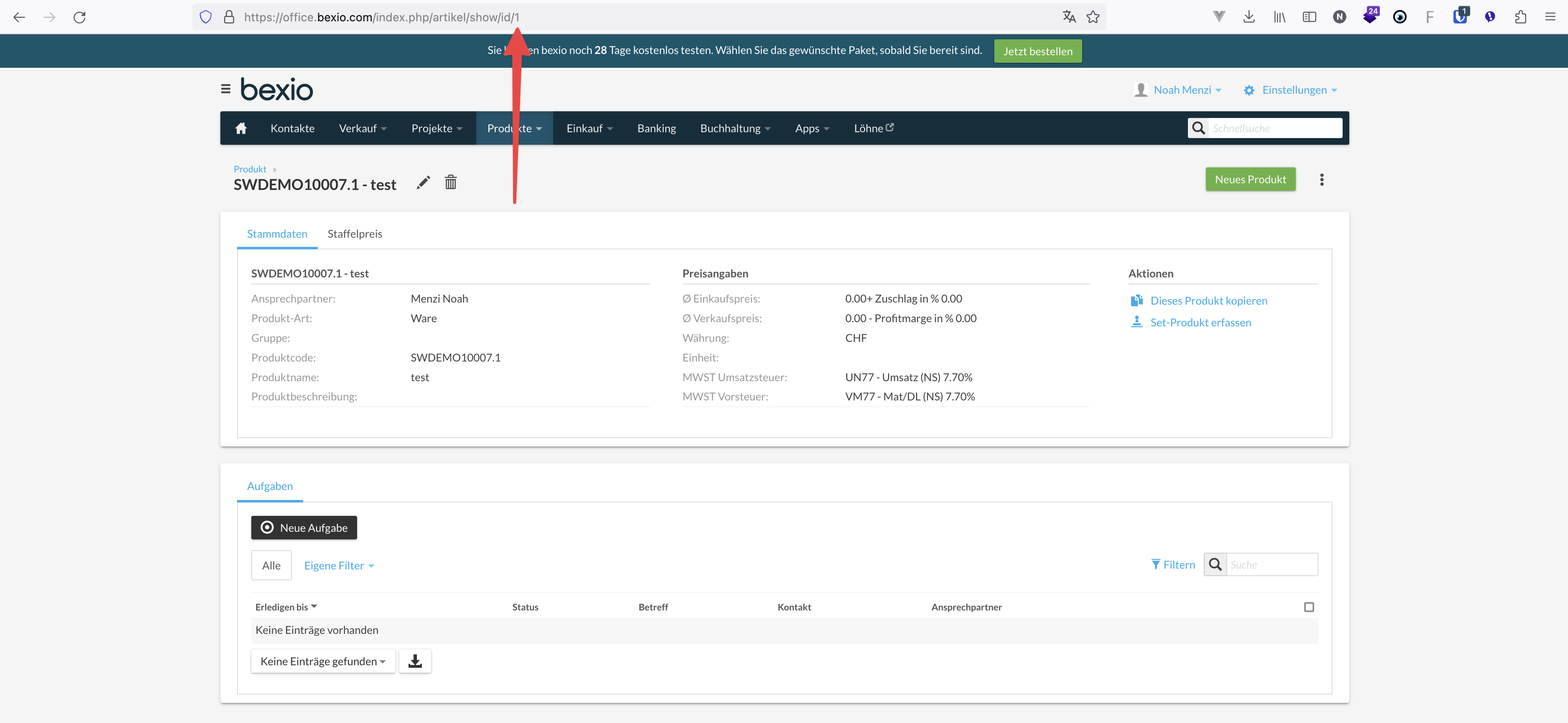The height and width of the screenshot is (723, 1568).
Task: Select the Banking menu item
Action: click(x=656, y=128)
